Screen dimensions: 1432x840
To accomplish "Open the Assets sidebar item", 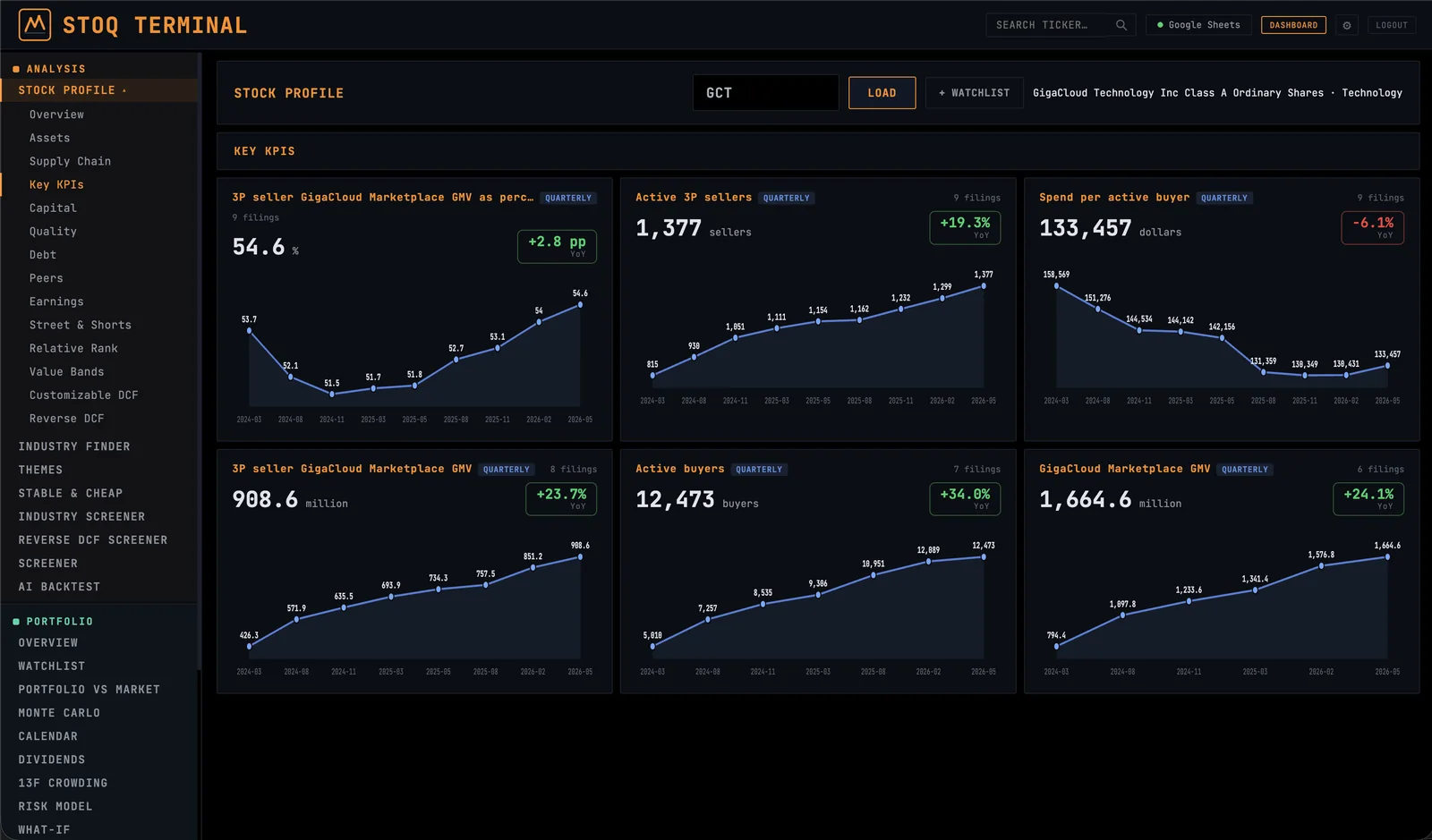I will point(49,138).
